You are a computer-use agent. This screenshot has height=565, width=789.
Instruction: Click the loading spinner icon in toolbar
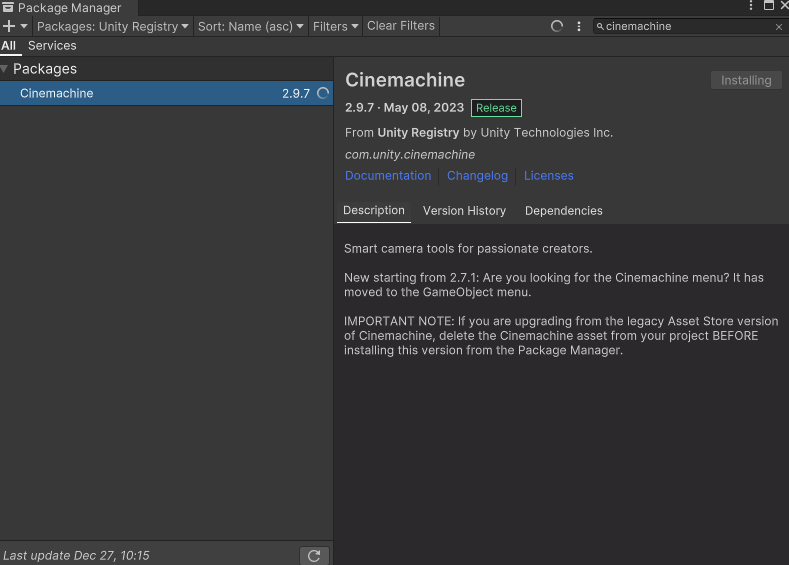click(x=557, y=26)
